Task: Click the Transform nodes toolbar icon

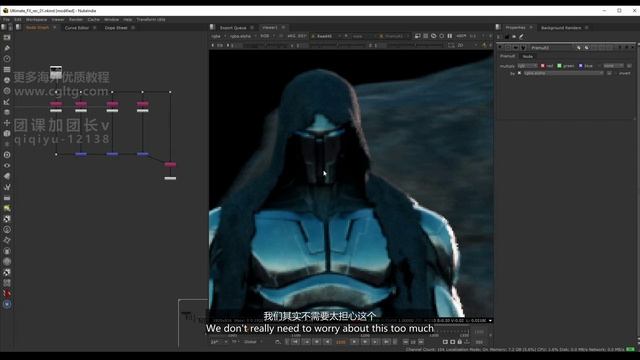Action: 7,123
